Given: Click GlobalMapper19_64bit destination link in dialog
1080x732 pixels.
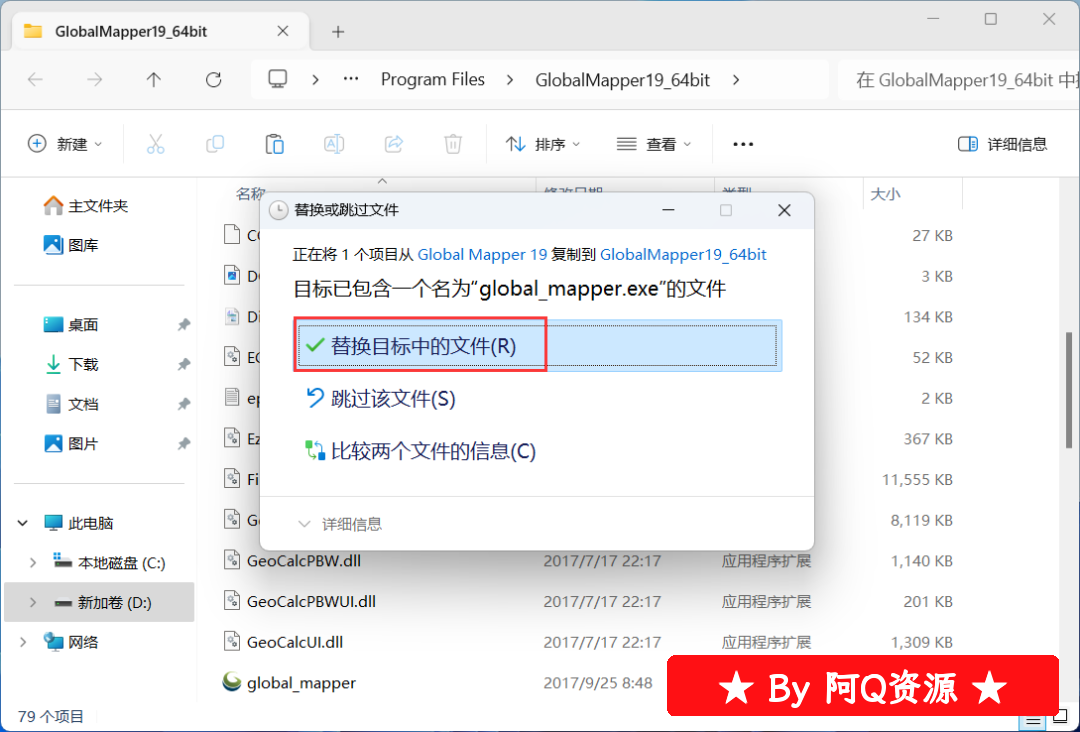Looking at the screenshot, I should click(683, 255).
